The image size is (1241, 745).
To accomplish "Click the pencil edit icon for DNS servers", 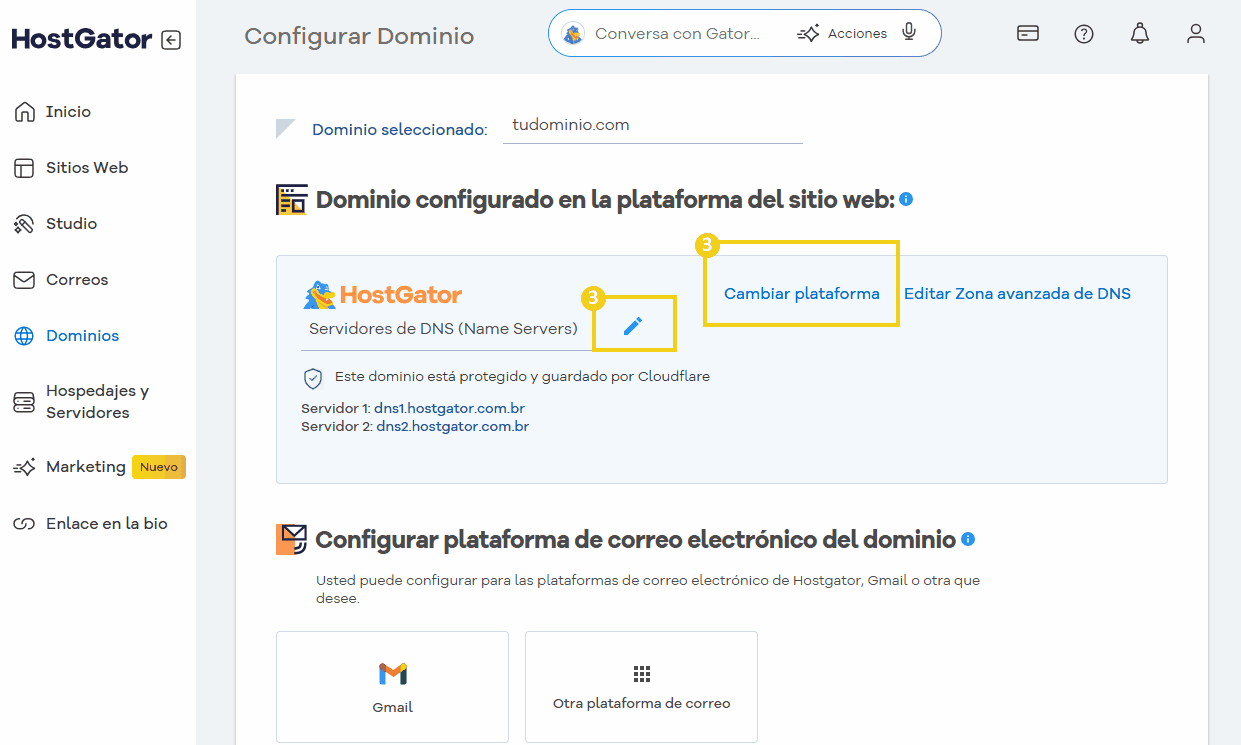I will pyautogui.click(x=633, y=325).
